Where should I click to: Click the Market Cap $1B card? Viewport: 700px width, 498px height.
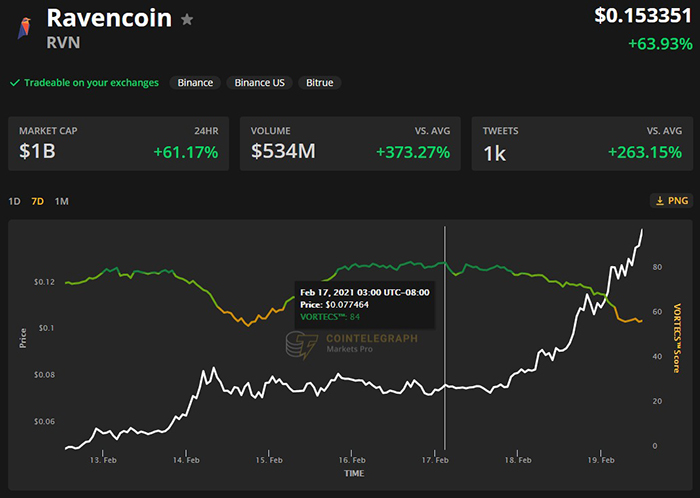tap(118, 143)
